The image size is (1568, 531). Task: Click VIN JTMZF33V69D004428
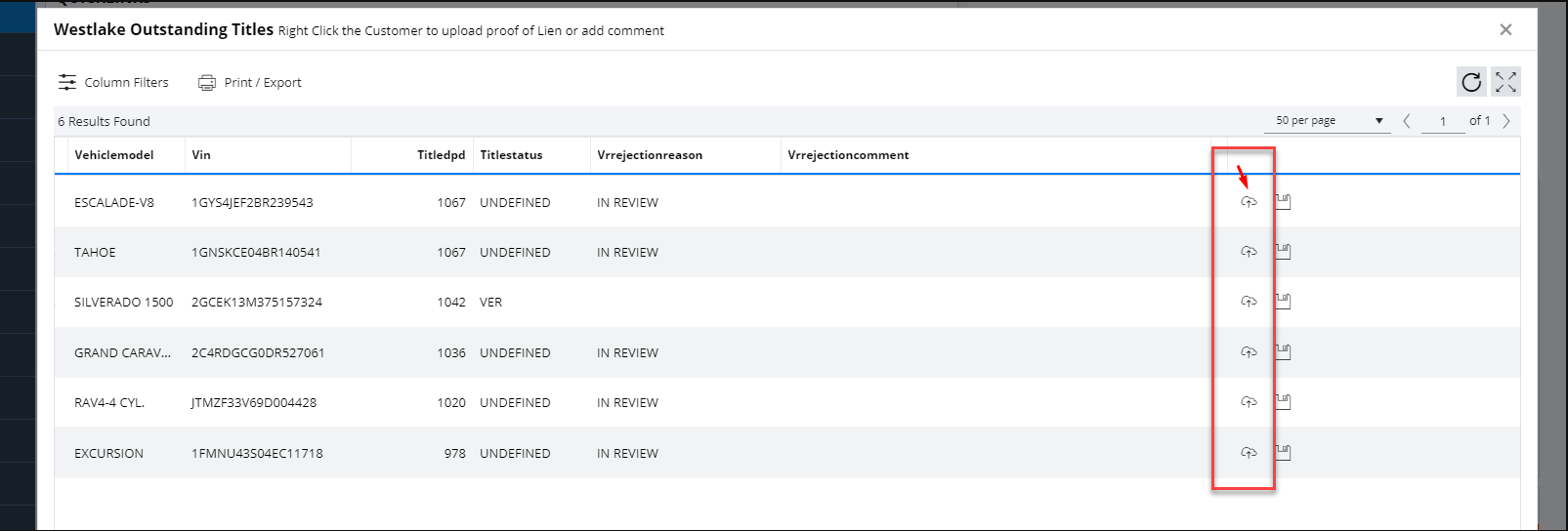pyautogui.click(x=254, y=403)
